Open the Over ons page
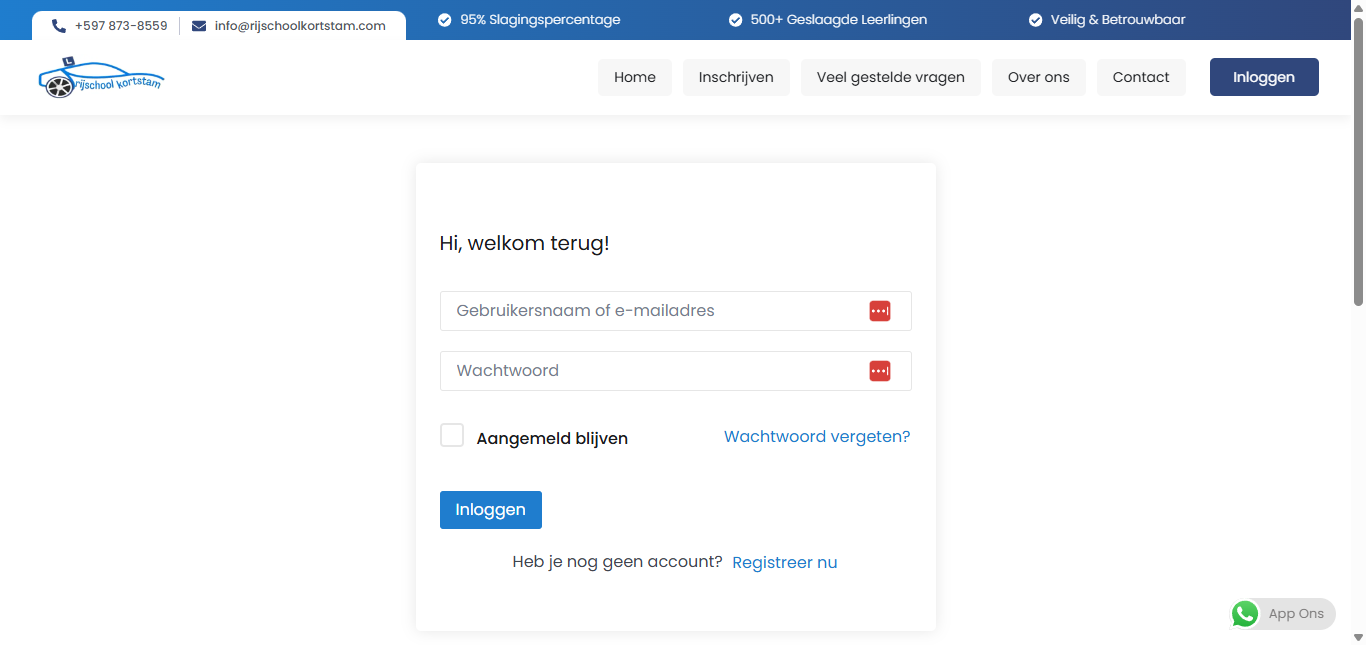Screen dimensions: 1366x645 (x=1038, y=77)
